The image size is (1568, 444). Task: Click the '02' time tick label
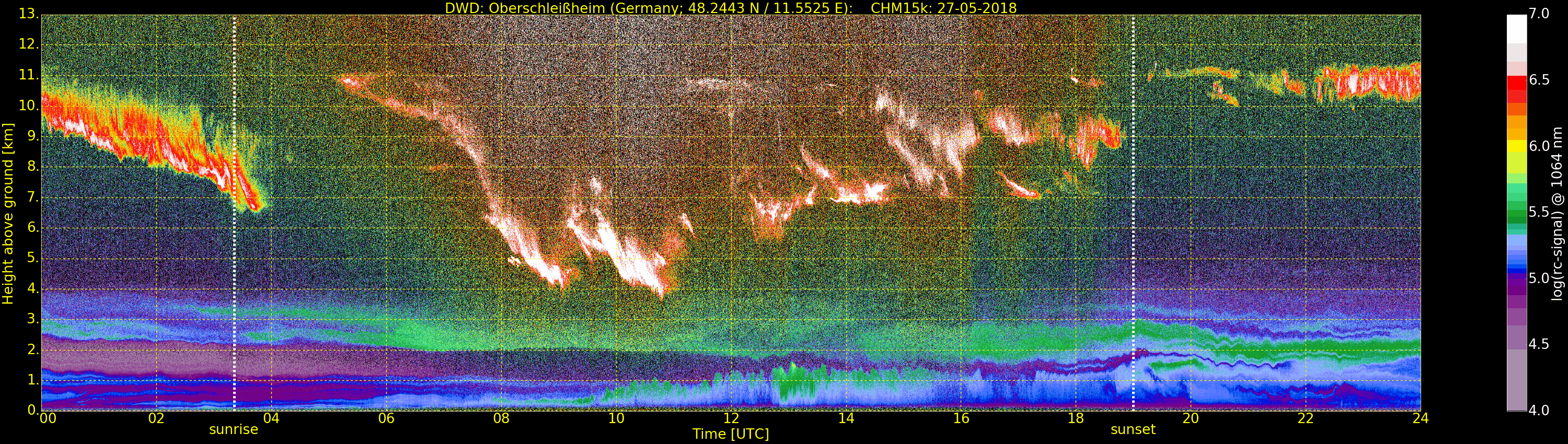[x=156, y=418]
